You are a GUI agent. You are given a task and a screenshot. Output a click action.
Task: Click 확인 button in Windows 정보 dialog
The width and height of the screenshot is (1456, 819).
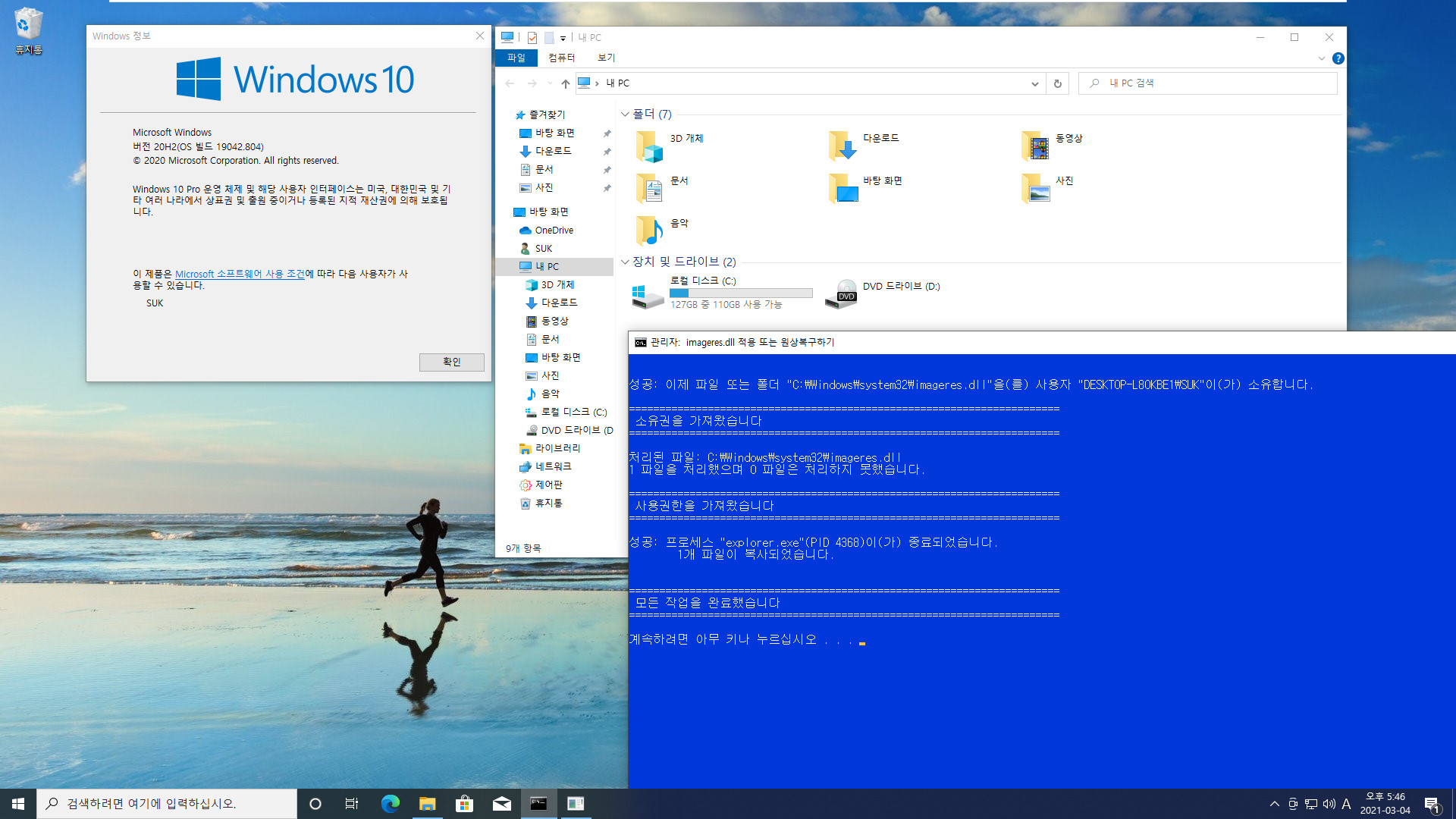pos(451,362)
